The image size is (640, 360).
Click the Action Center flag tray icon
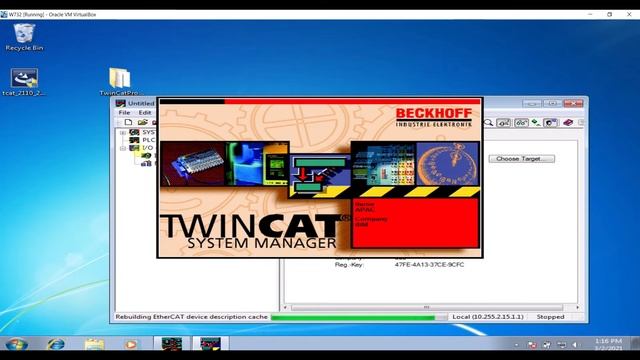click(532, 345)
